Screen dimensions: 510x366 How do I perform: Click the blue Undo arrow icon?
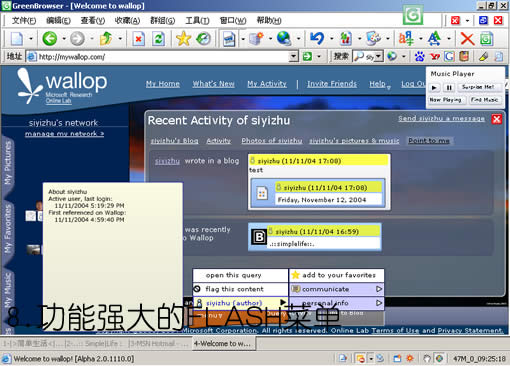[x=317, y=39]
